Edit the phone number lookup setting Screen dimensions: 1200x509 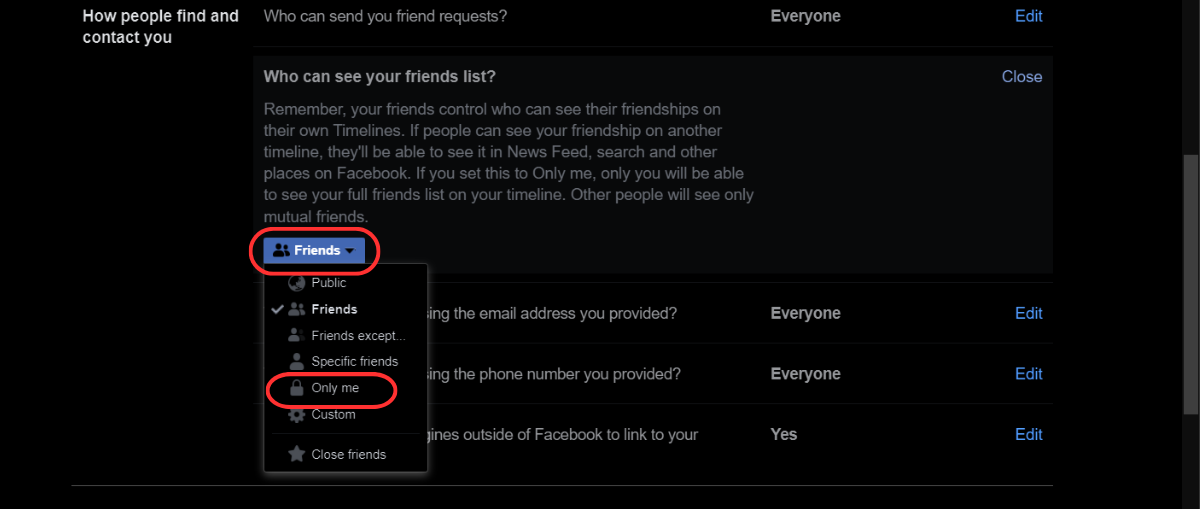1028,374
